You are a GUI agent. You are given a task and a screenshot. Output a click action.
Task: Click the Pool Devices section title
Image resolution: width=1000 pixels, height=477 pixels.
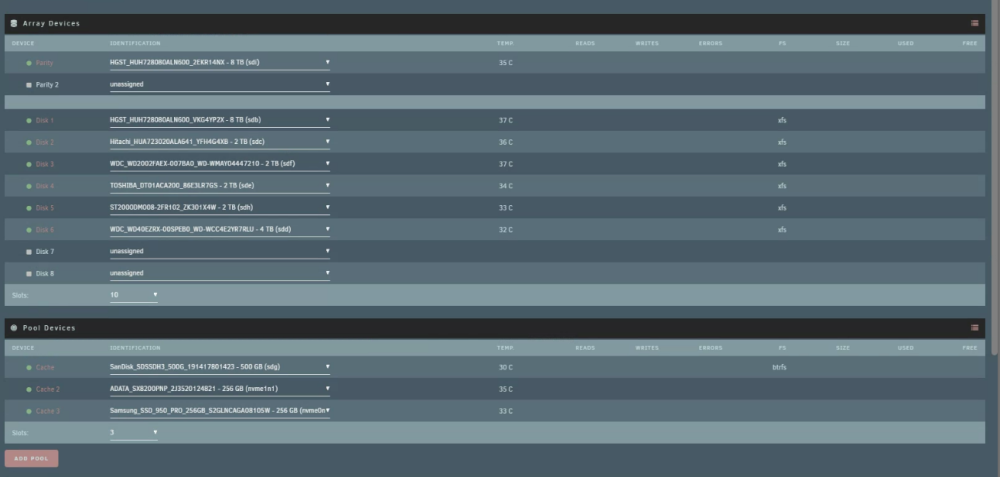(x=49, y=328)
